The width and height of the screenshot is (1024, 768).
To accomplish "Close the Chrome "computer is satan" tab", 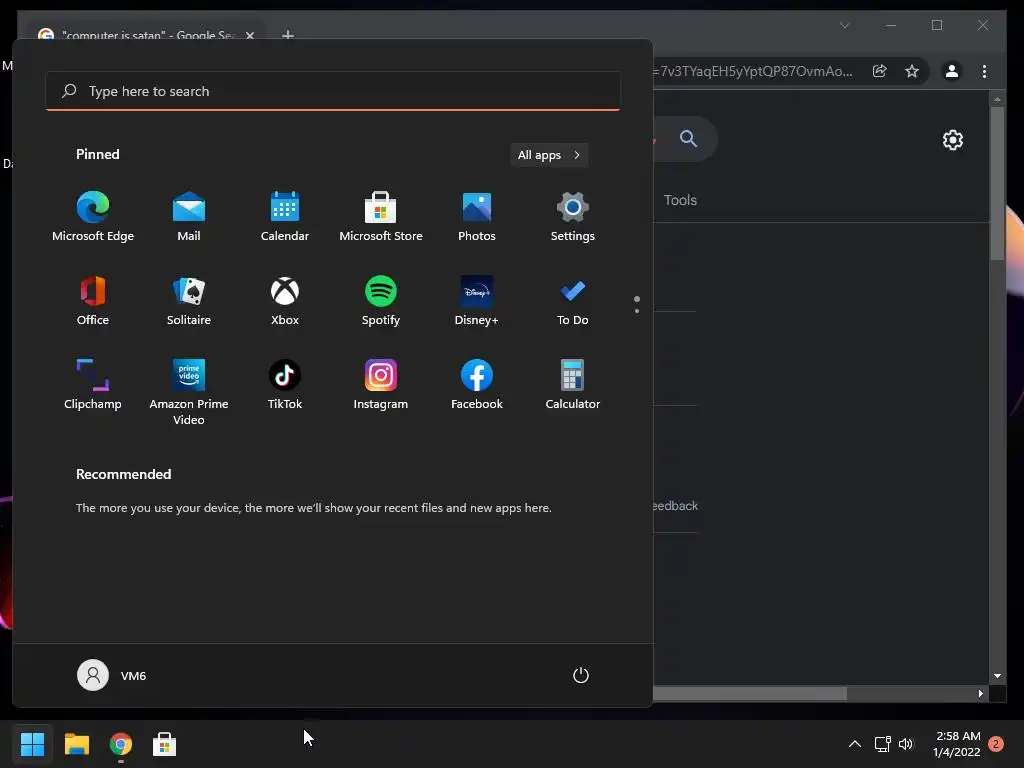I will 250,35.
